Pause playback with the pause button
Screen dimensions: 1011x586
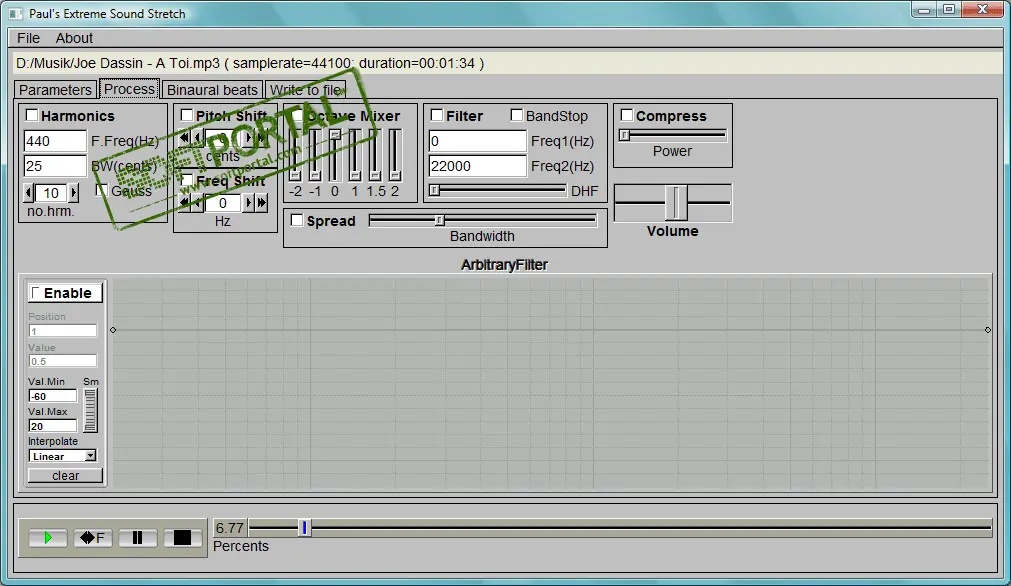(137, 538)
